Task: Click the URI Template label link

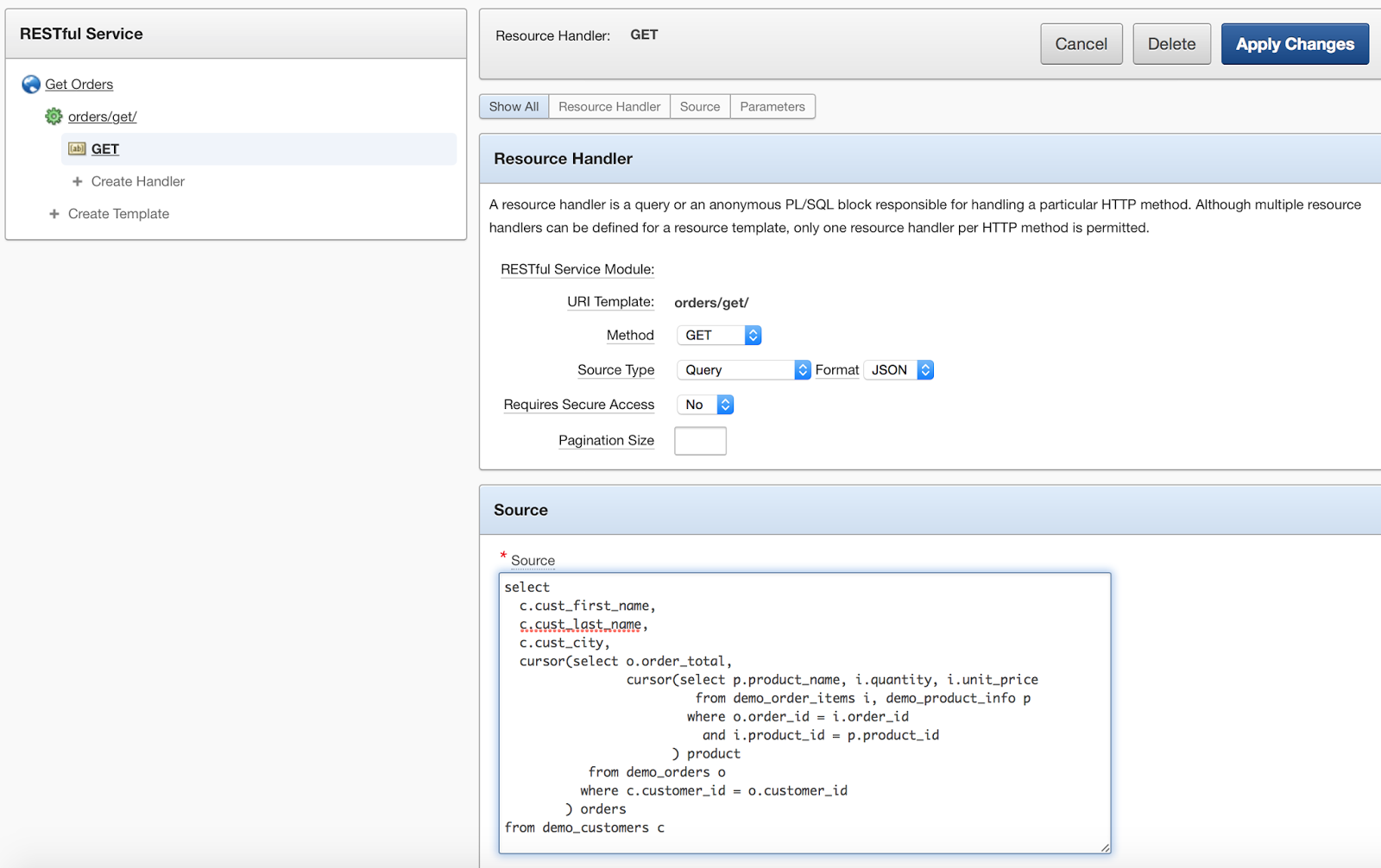Action: [610, 302]
